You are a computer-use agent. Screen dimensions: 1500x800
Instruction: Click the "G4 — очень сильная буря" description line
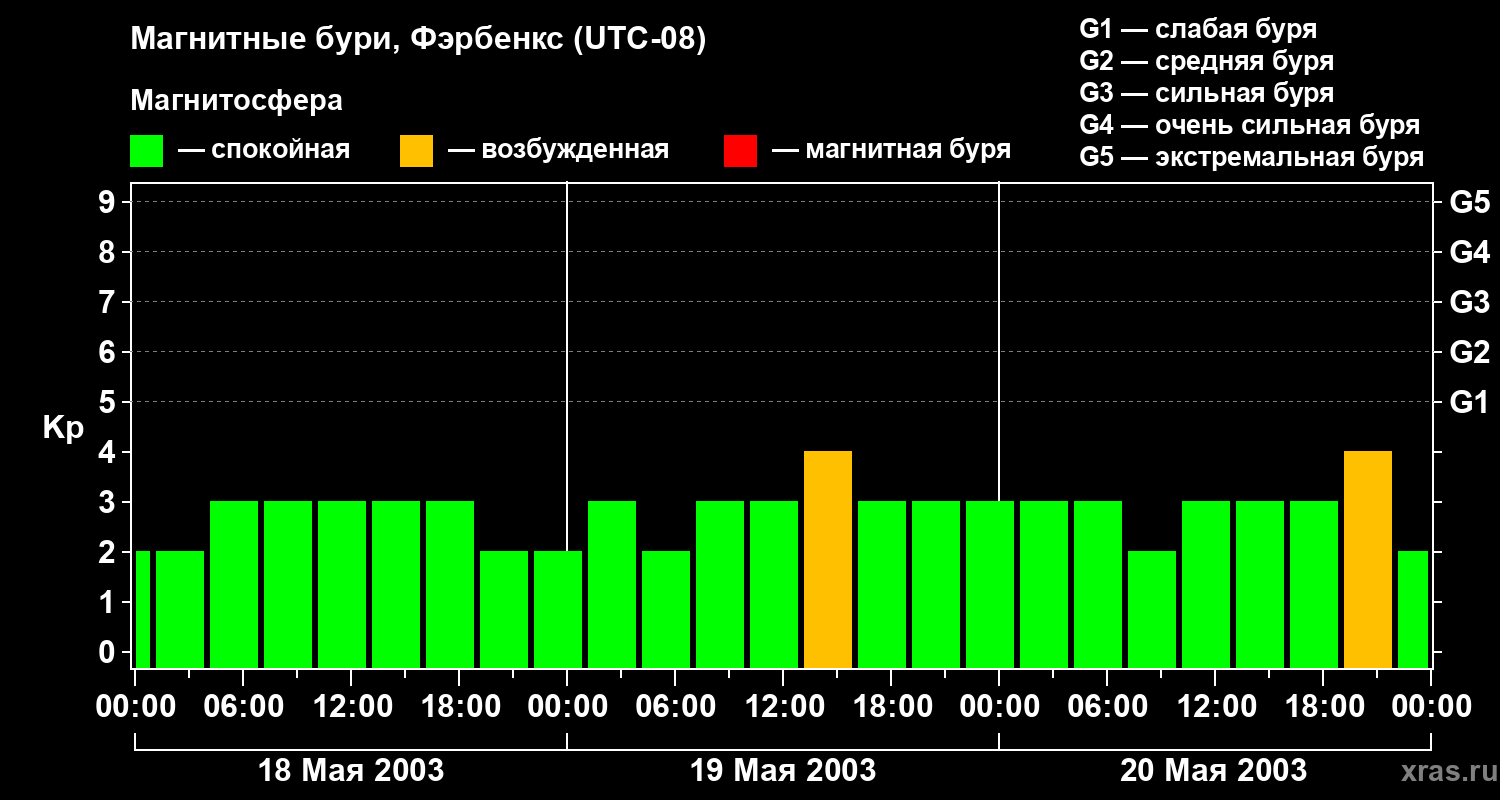click(x=1250, y=125)
